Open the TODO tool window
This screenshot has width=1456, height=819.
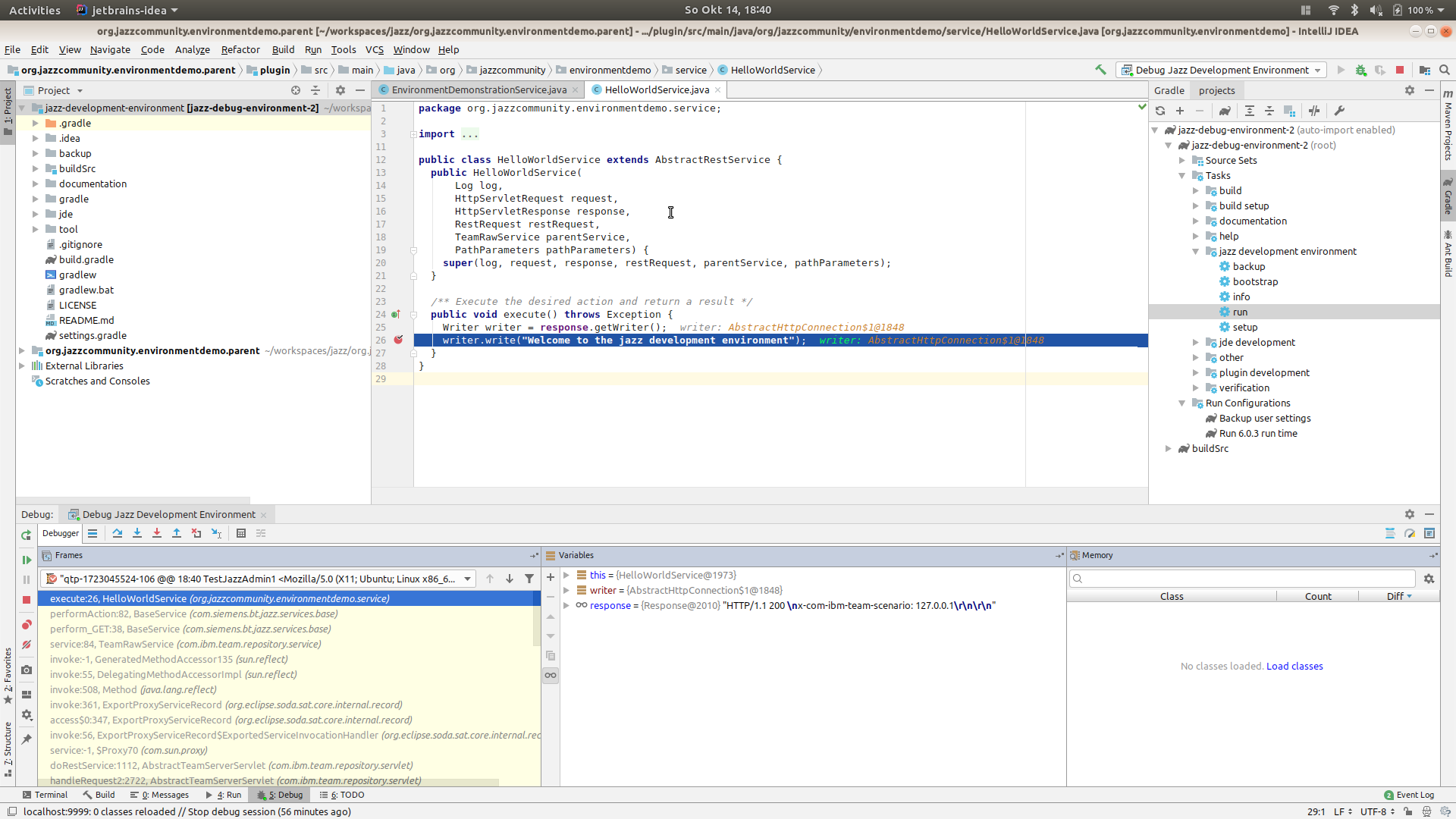tap(343, 795)
